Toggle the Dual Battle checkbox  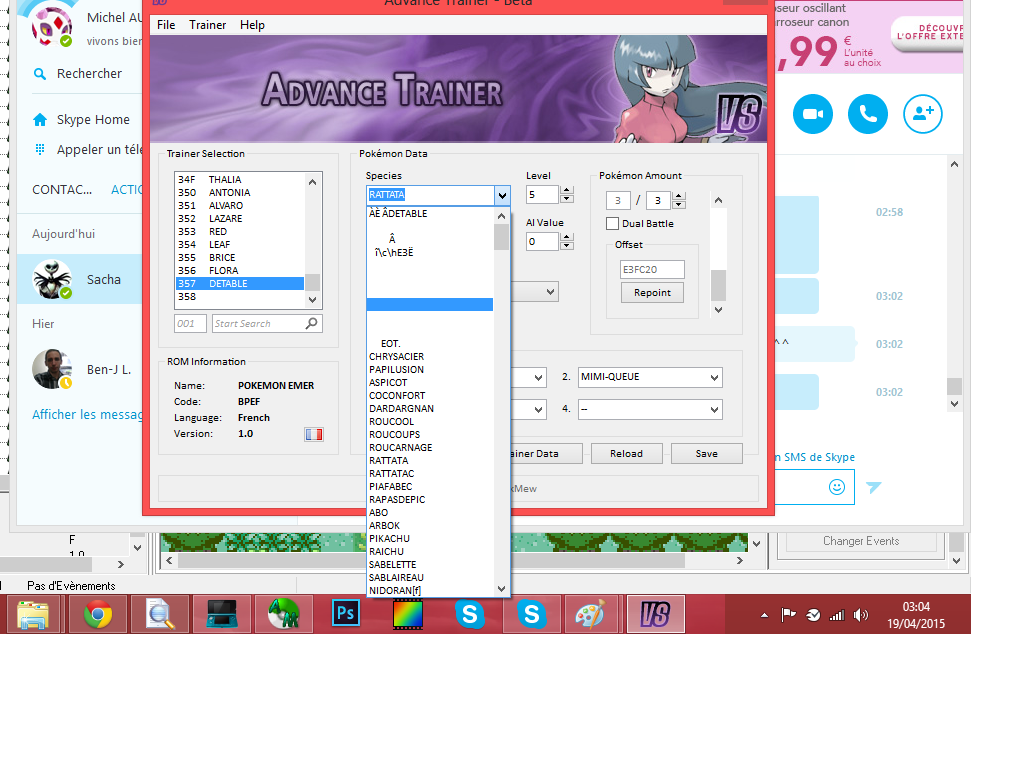point(613,223)
